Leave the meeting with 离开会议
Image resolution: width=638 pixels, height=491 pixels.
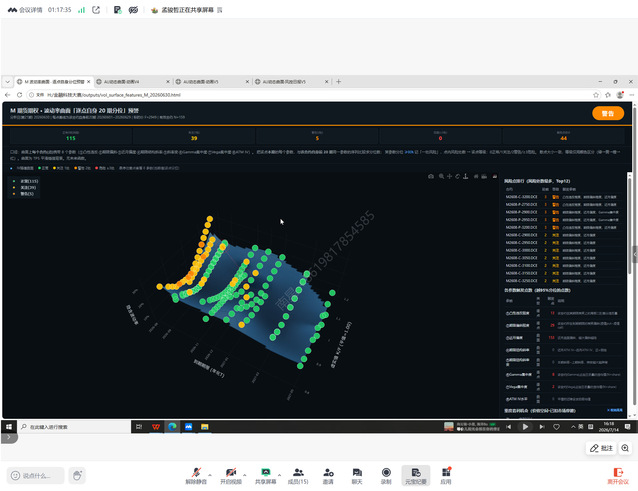tap(618, 476)
